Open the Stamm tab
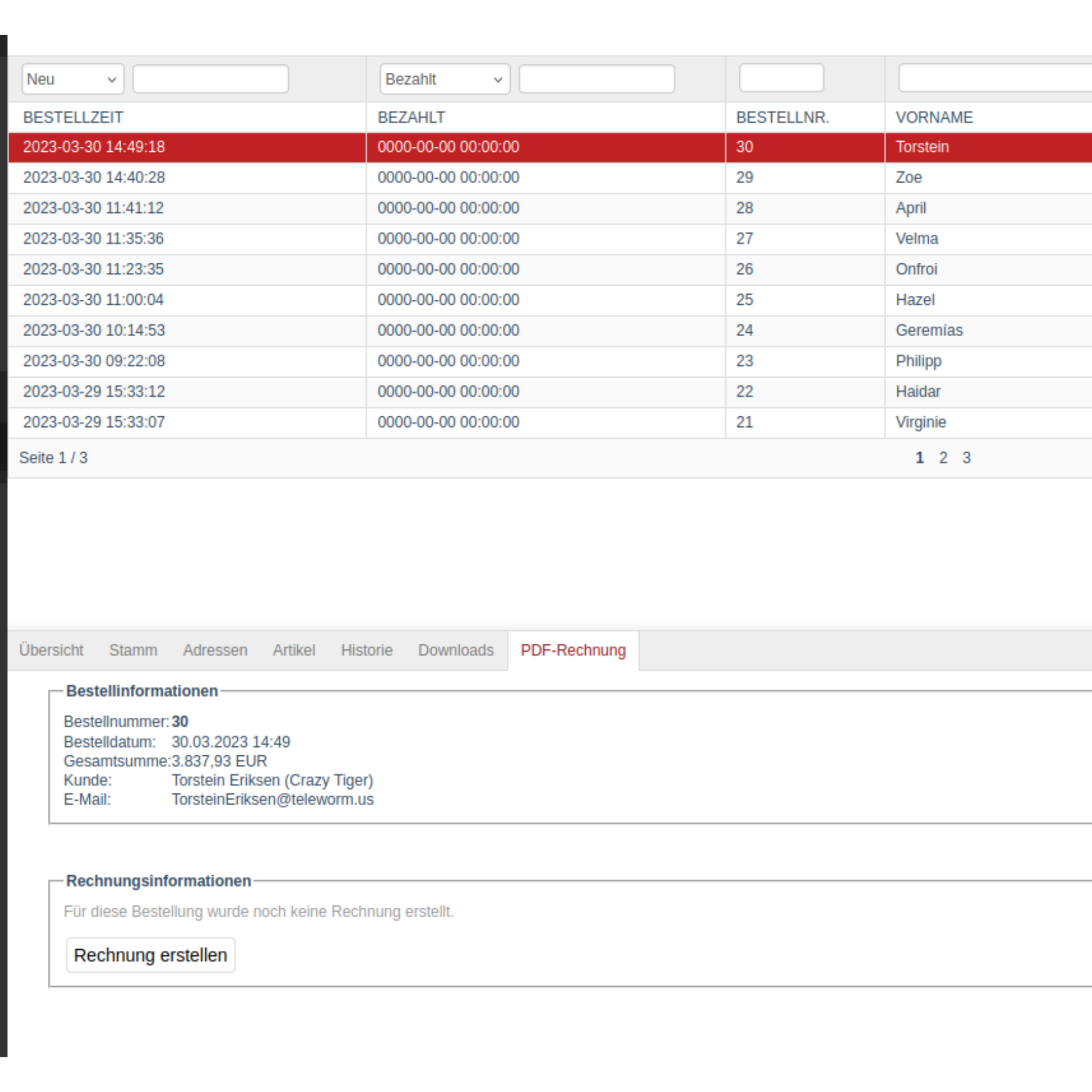Image resolution: width=1092 pixels, height=1092 pixels. coord(133,650)
